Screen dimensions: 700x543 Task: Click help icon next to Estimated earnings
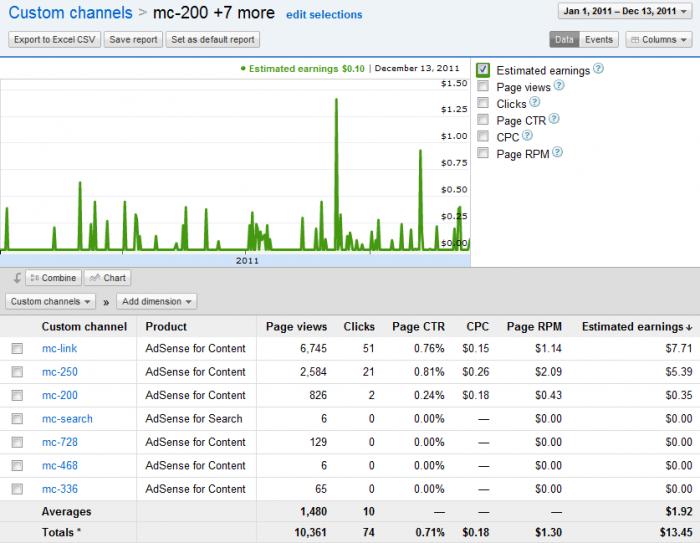[x=598, y=70]
